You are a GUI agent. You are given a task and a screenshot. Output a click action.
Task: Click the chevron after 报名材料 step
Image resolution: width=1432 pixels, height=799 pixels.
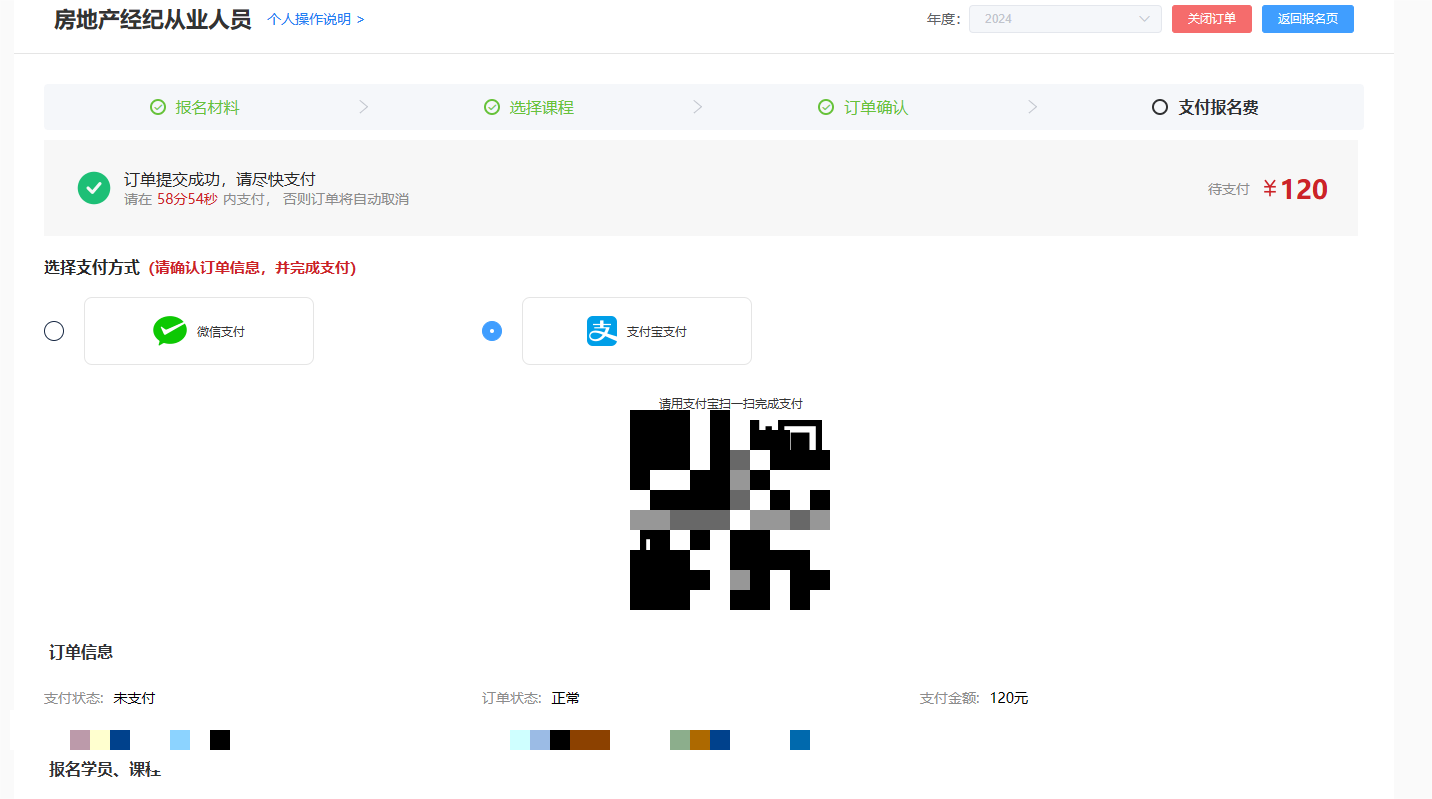[363, 107]
